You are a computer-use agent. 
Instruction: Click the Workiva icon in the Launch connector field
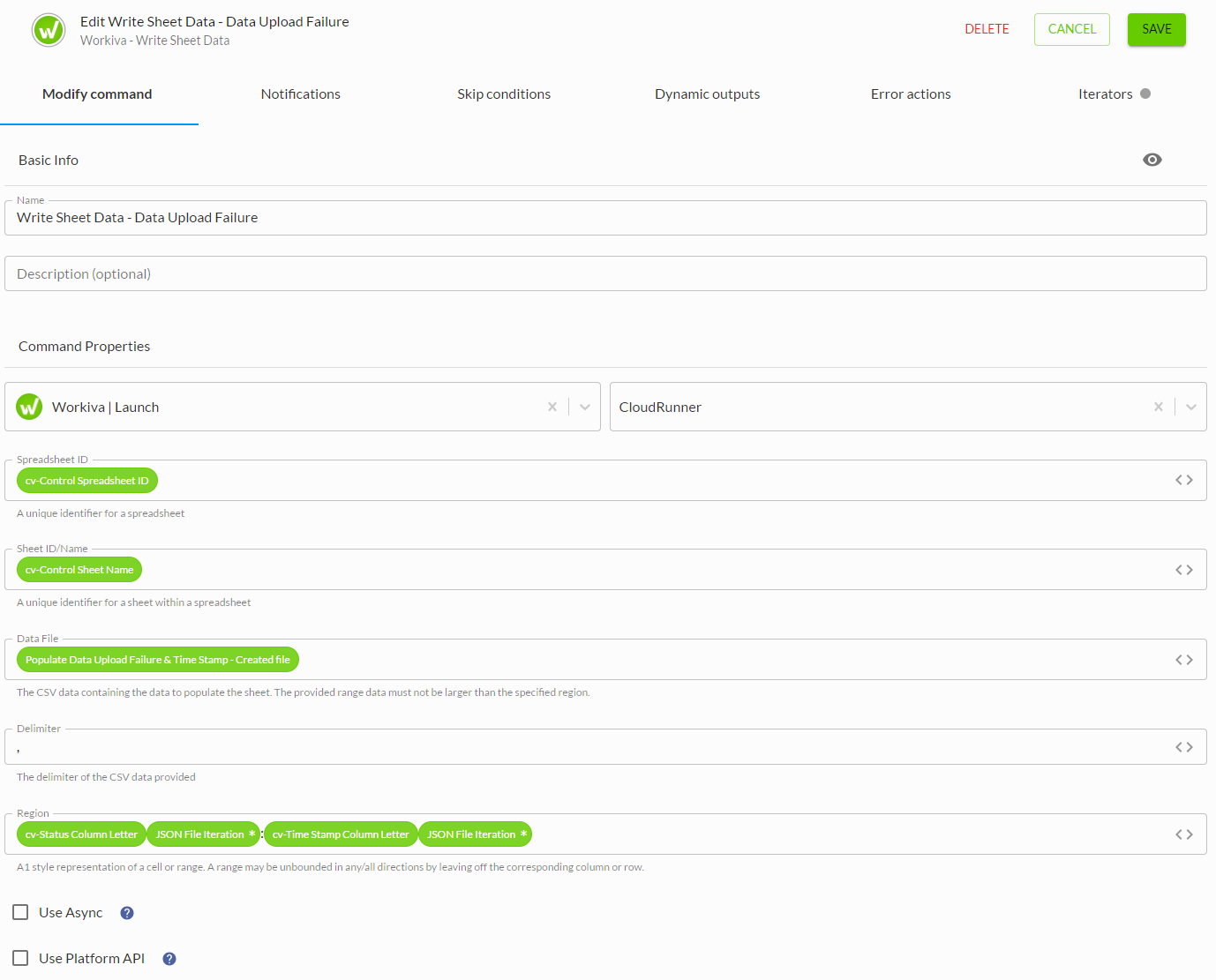coord(30,407)
